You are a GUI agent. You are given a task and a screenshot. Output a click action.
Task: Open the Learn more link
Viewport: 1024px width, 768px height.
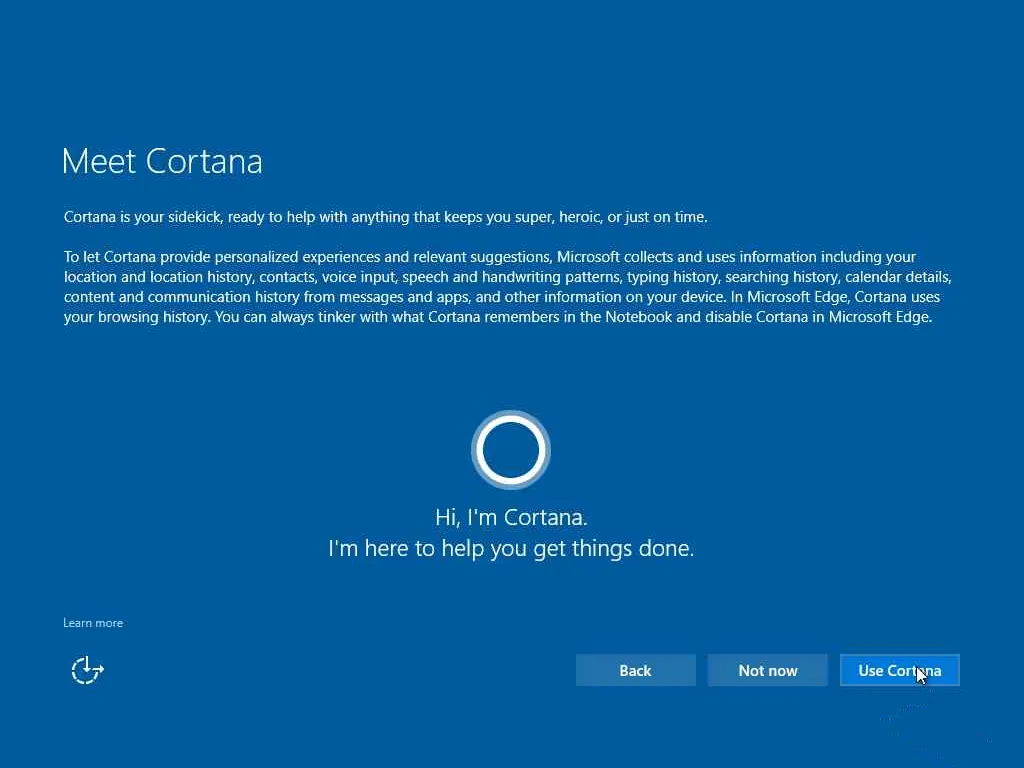(x=93, y=623)
